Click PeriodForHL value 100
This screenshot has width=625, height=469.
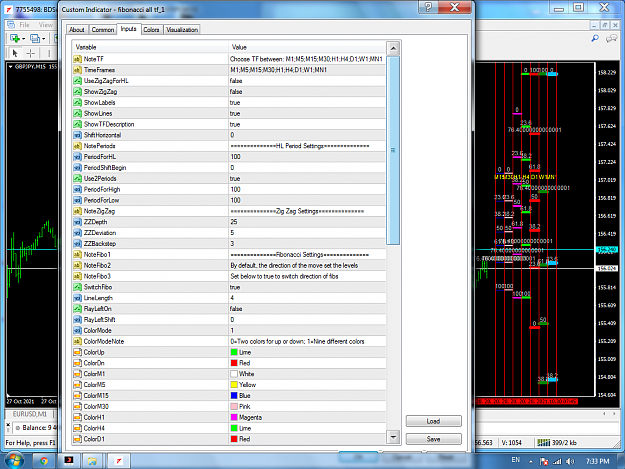coord(235,157)
